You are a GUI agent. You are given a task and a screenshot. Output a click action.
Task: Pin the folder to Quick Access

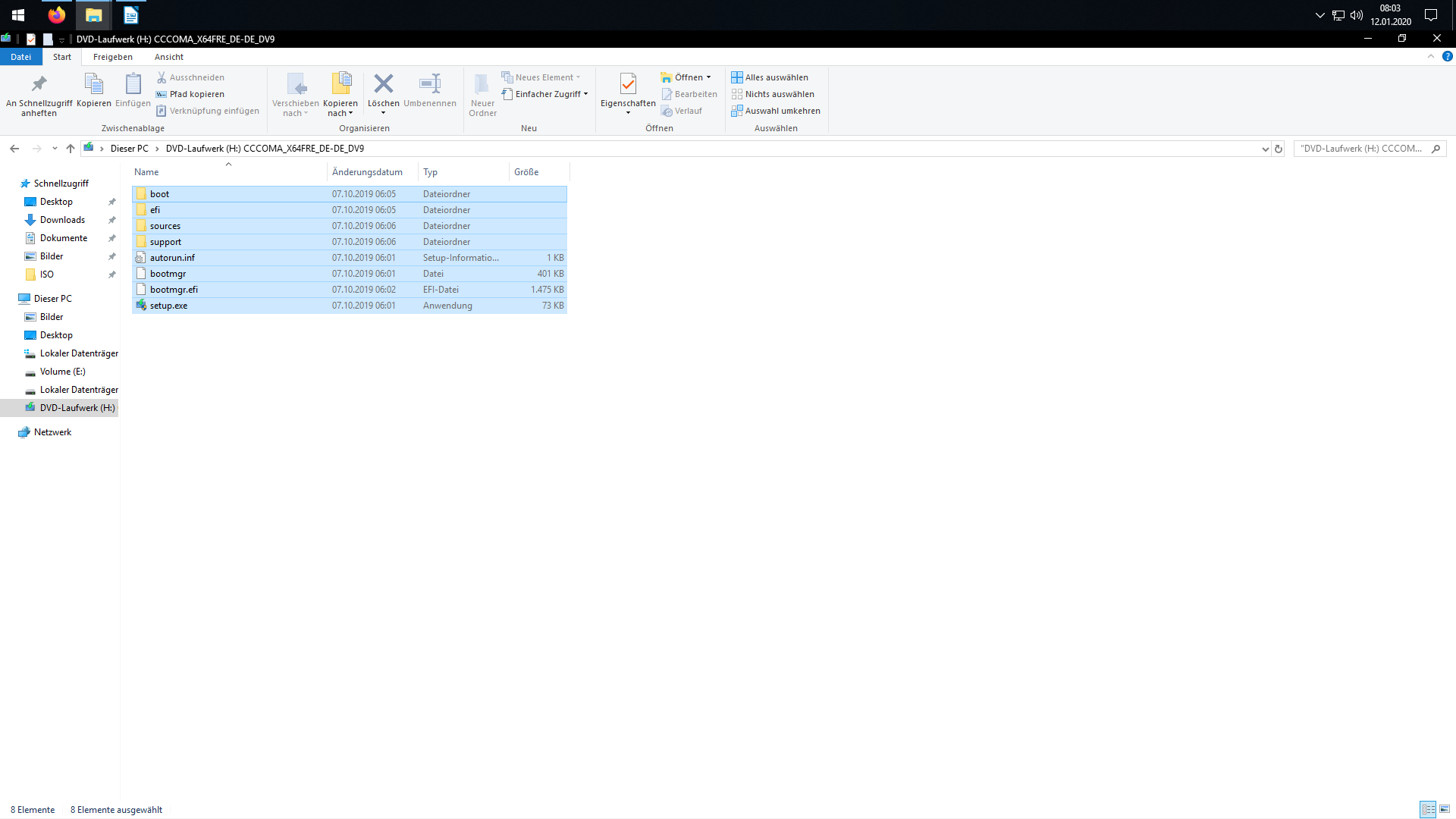[x=39, y=94]
